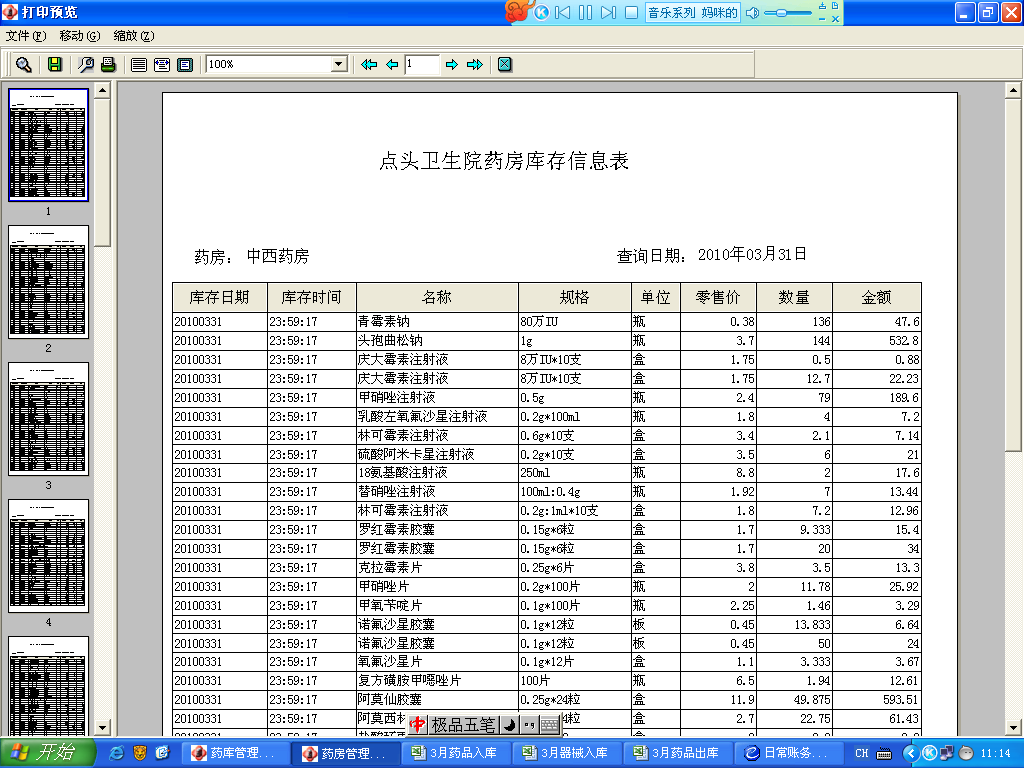
Task: Go to previous page left arrow
Action: click(x=392, y=65)
